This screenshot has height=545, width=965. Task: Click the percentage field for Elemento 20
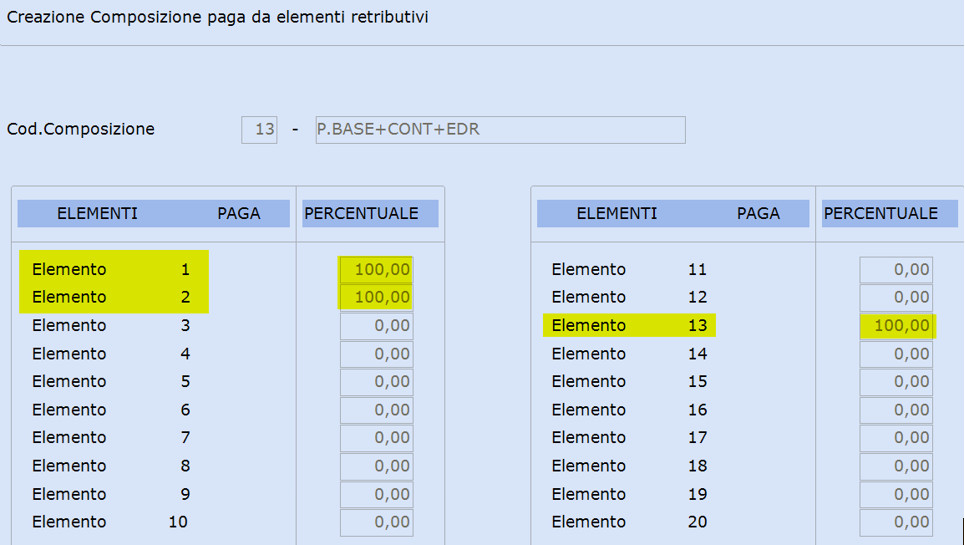(896, 522)
